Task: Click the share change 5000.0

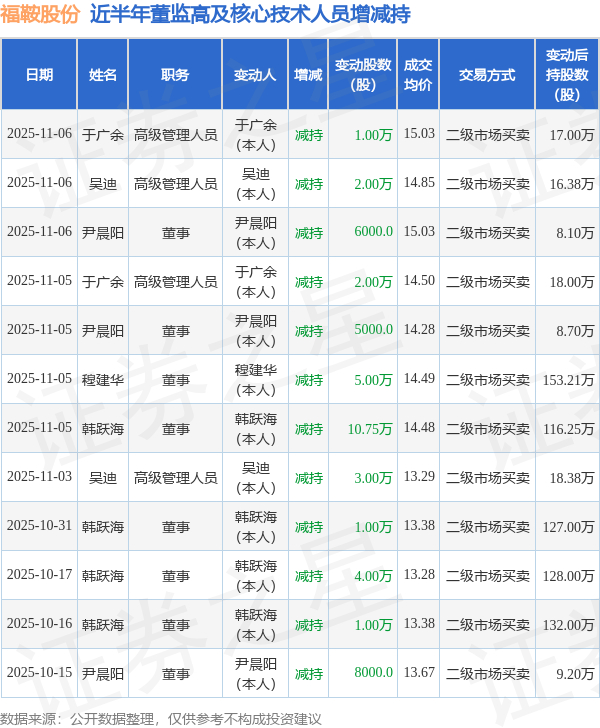Action: [x=373, y=329]
